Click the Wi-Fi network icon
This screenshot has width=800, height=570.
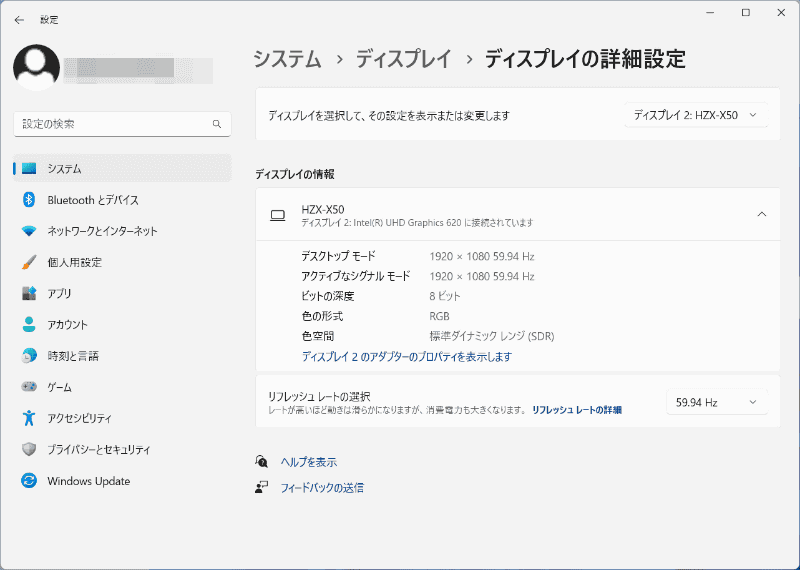(x=29, y=231)
